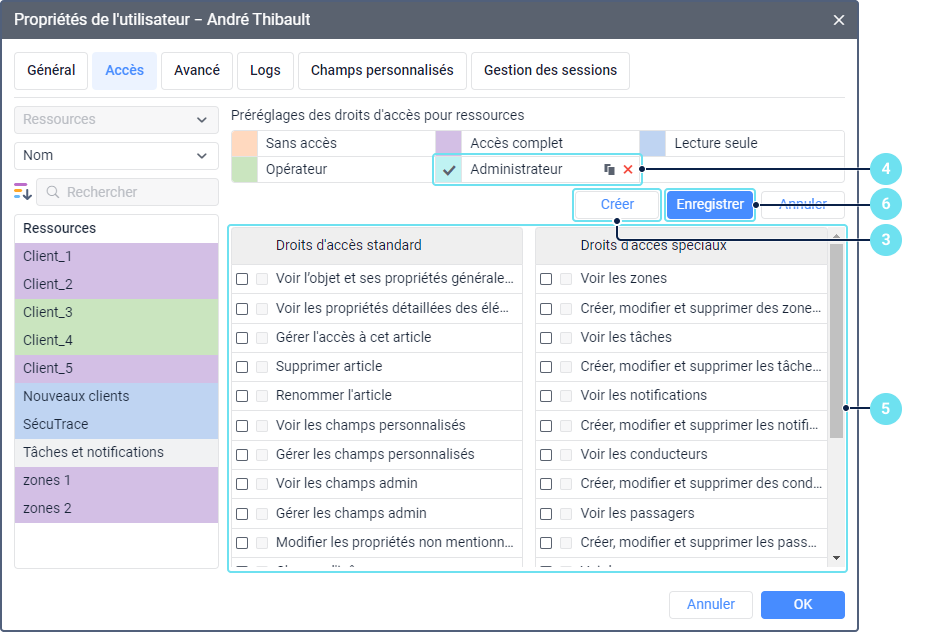Switch to the Logs tab

[265, 71]
